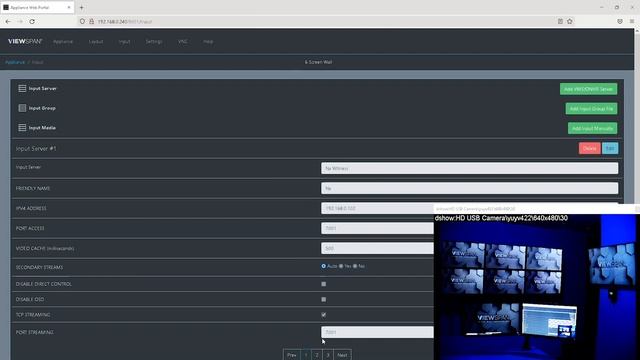The width and height of the screenshot is (640, 360).
Task: Click the Input Server field value
Action: tap(469, 168)
